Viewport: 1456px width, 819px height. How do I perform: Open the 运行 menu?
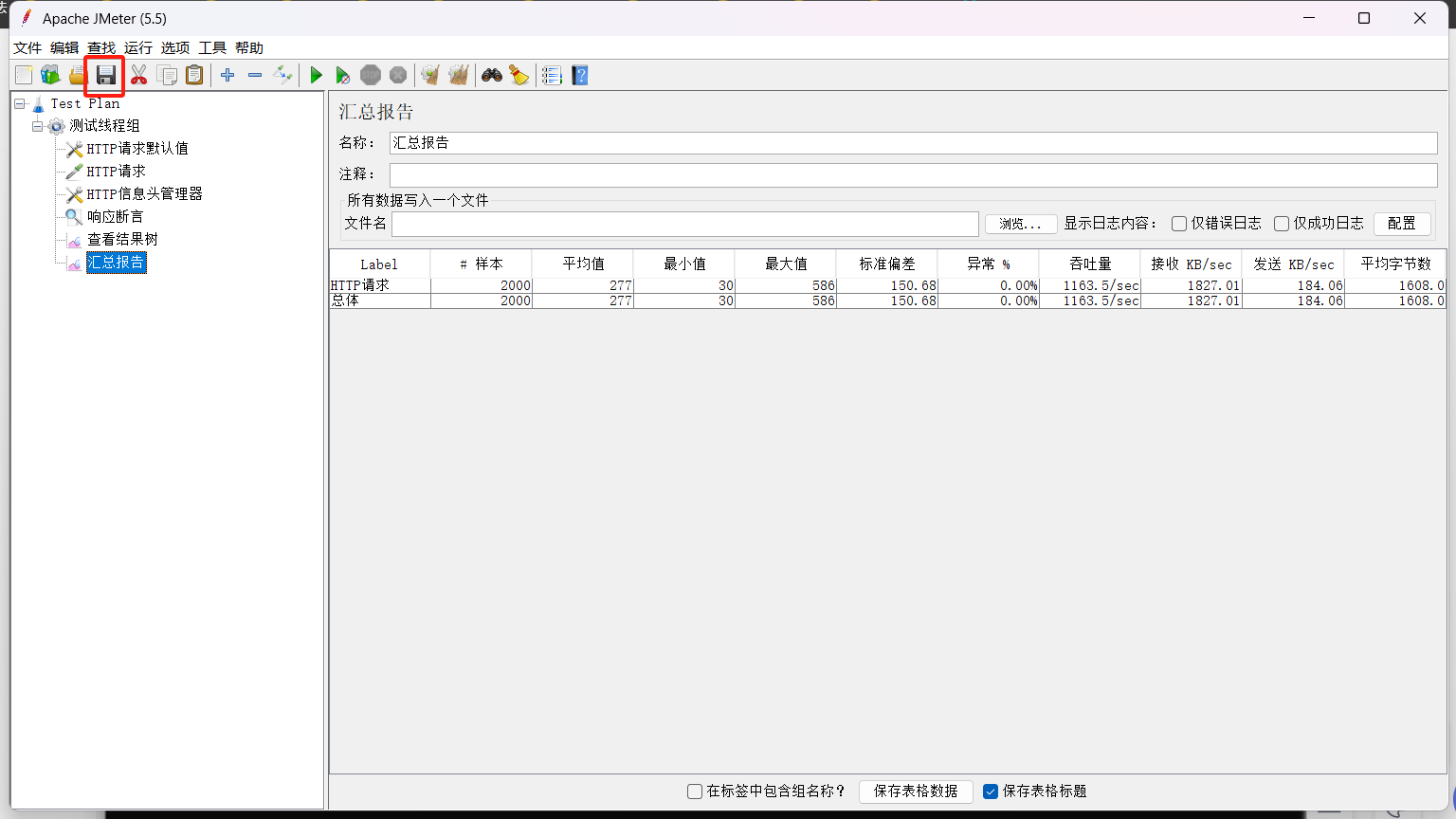click(138, 48)
